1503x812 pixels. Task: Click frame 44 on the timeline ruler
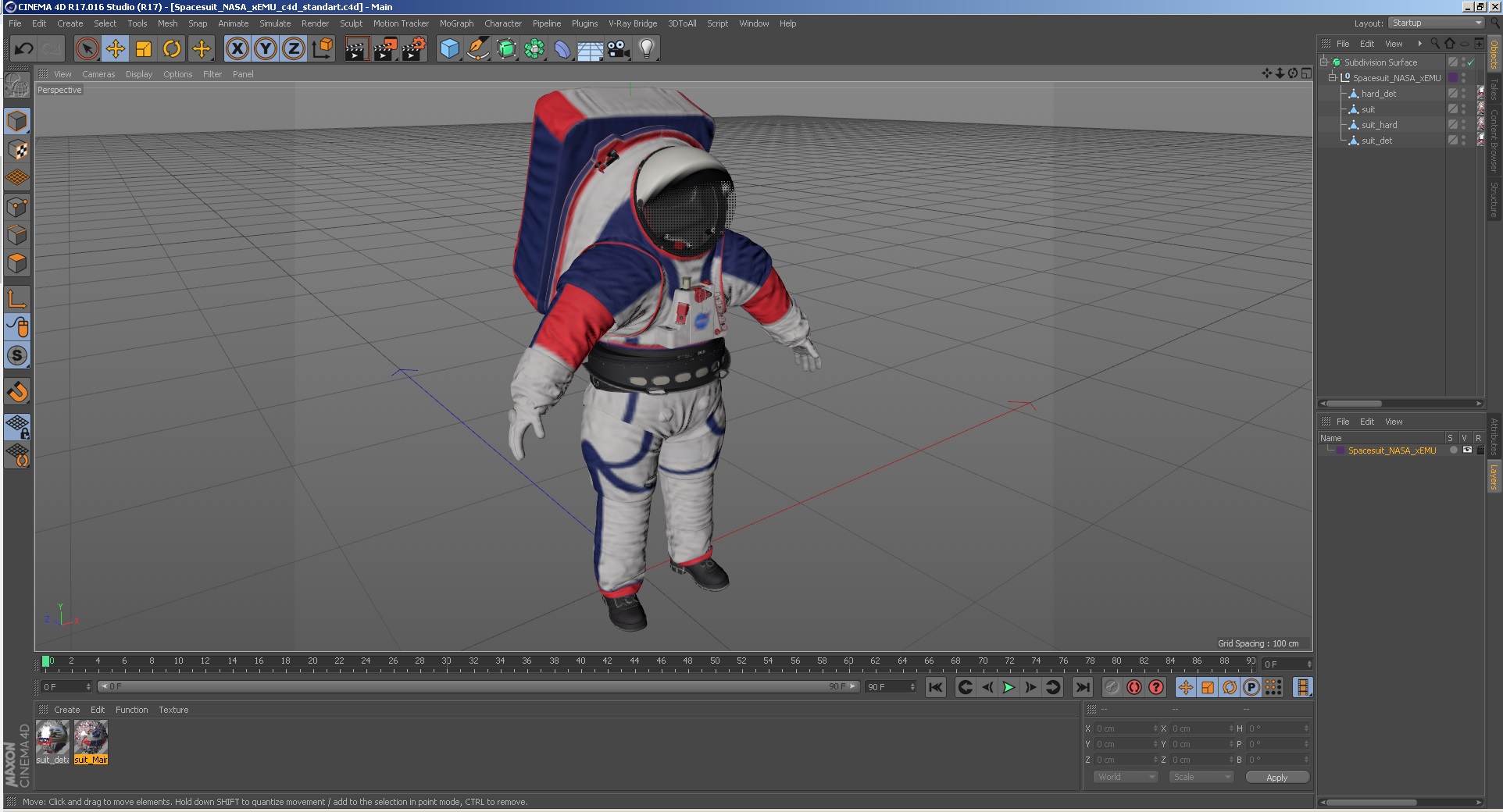(x=634, y=661)
